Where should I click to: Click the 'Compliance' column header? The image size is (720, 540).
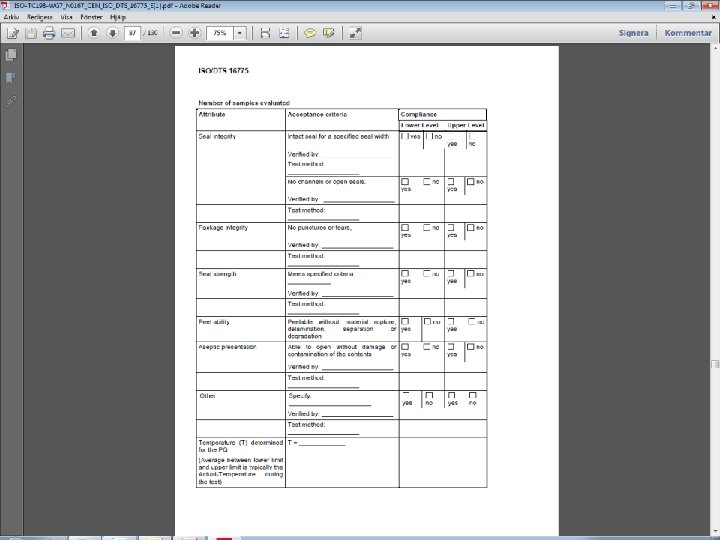(x=419, y=114)
